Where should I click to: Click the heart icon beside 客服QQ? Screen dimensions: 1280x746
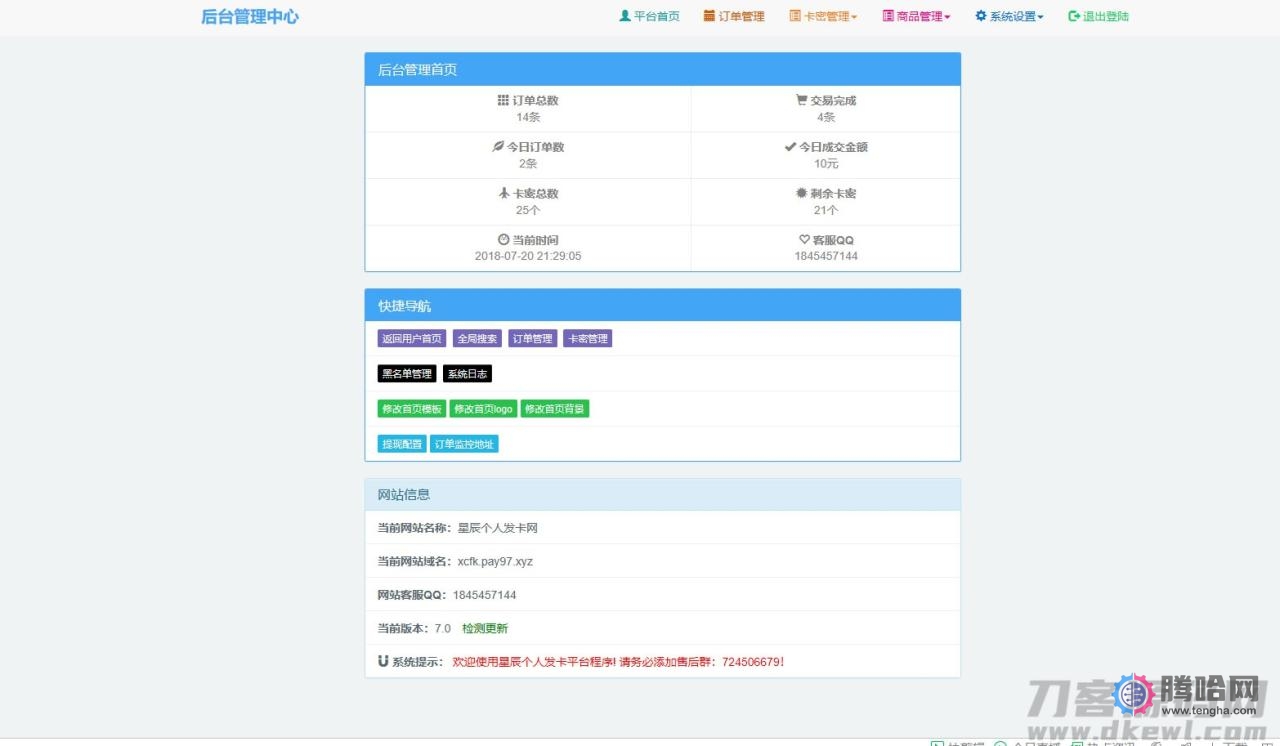804,239
